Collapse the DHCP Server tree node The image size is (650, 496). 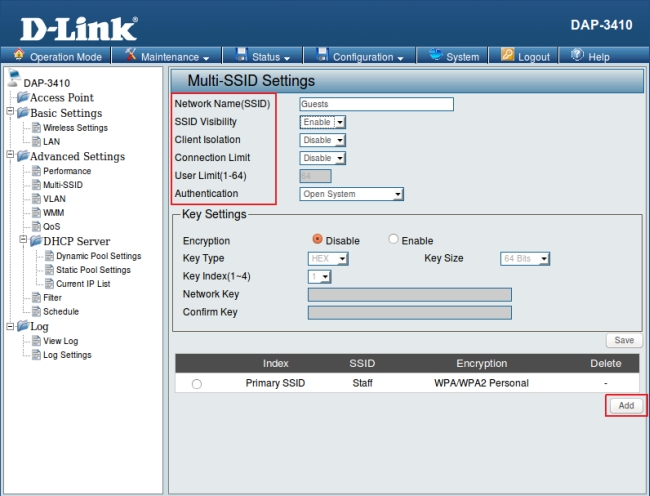click(22, 241)
